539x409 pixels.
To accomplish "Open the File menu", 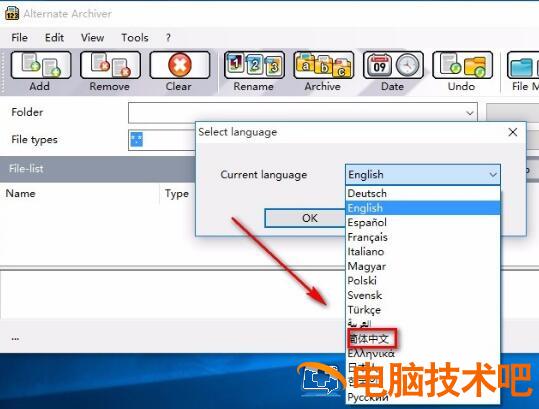I will click(19, 37).
